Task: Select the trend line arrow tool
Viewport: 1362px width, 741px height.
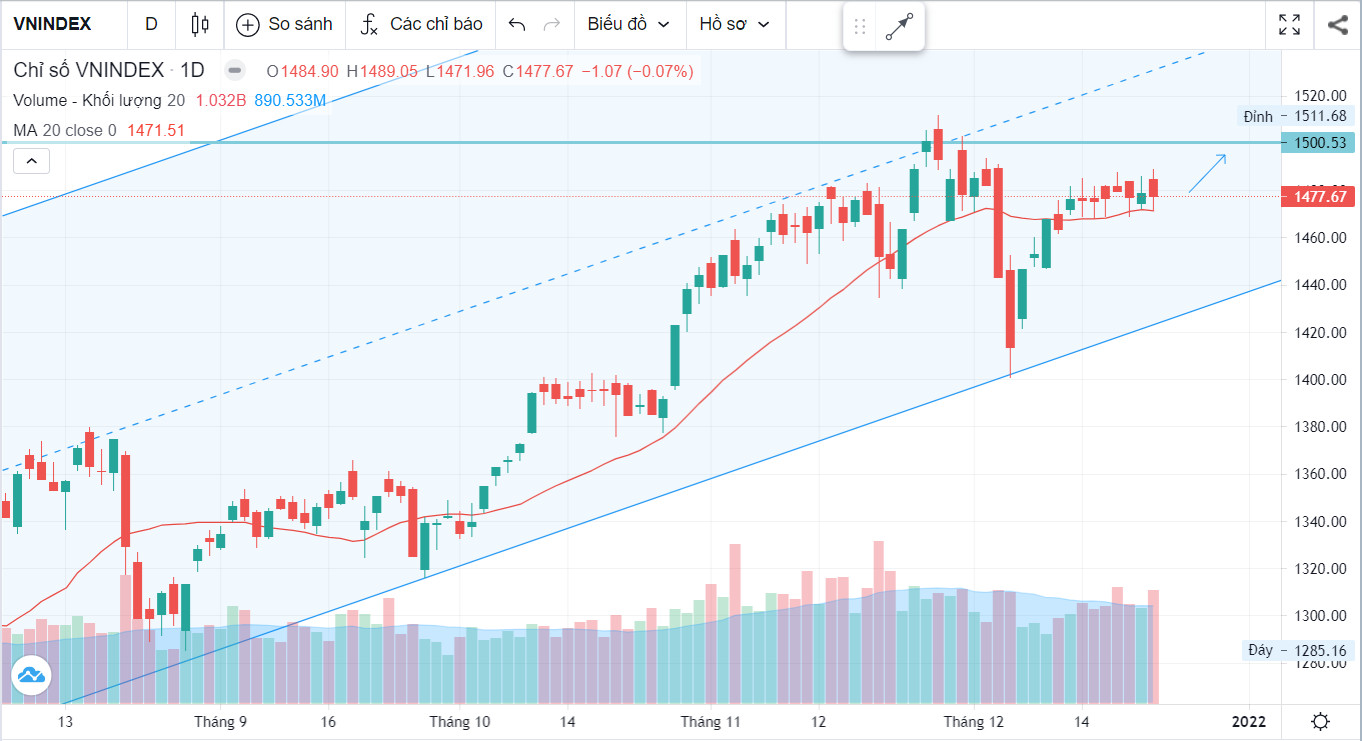Action: tap(900, 26)
